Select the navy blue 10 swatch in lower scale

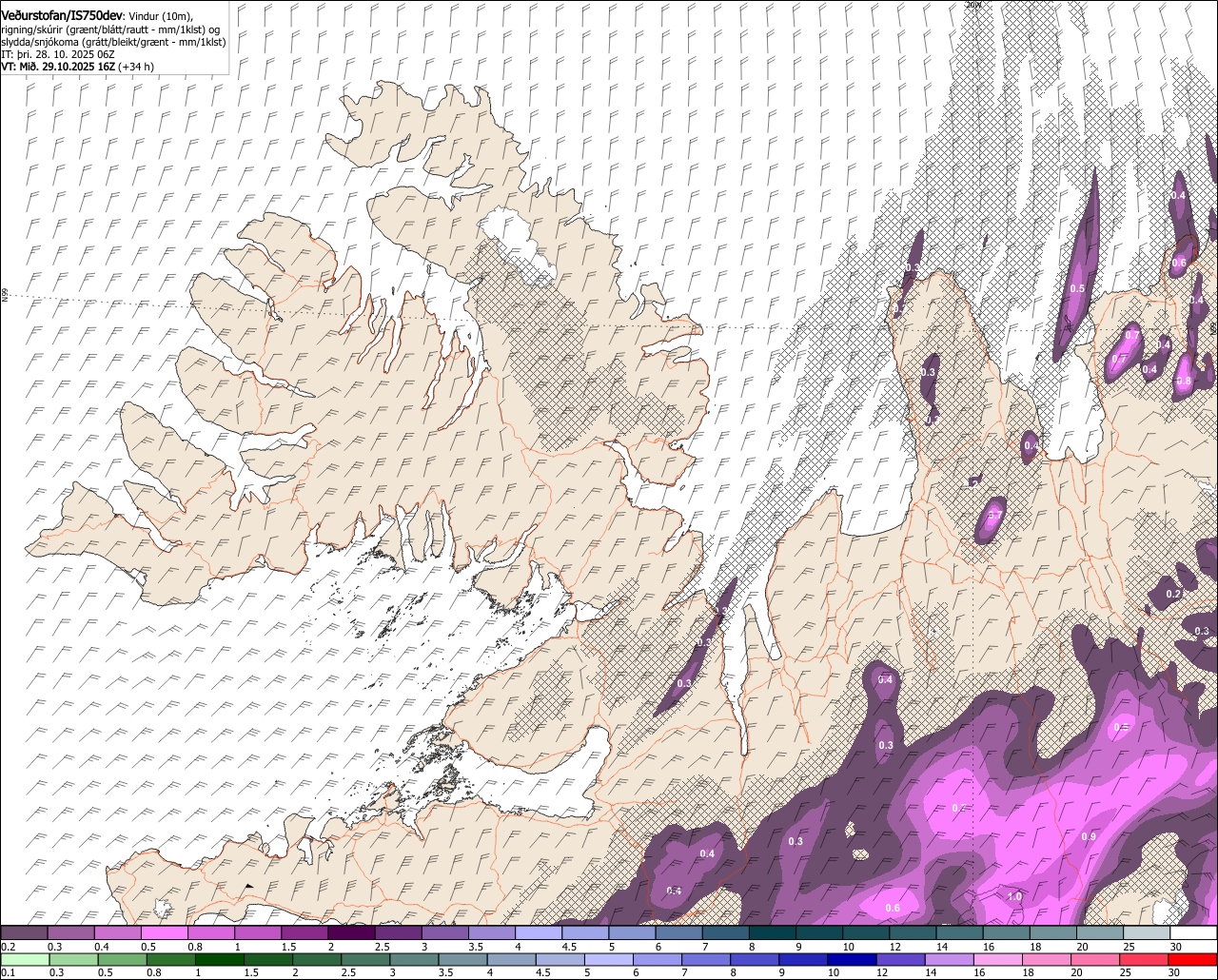coord(853,959)
